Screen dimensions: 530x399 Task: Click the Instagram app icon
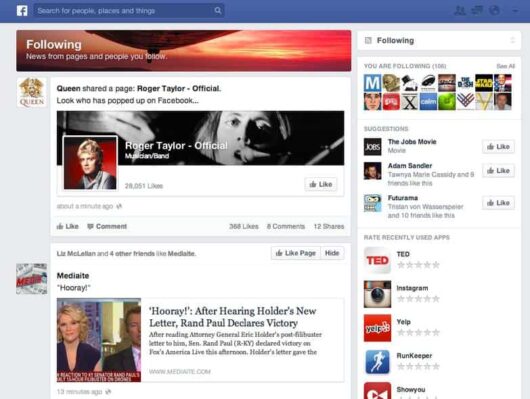pos(378,294)
